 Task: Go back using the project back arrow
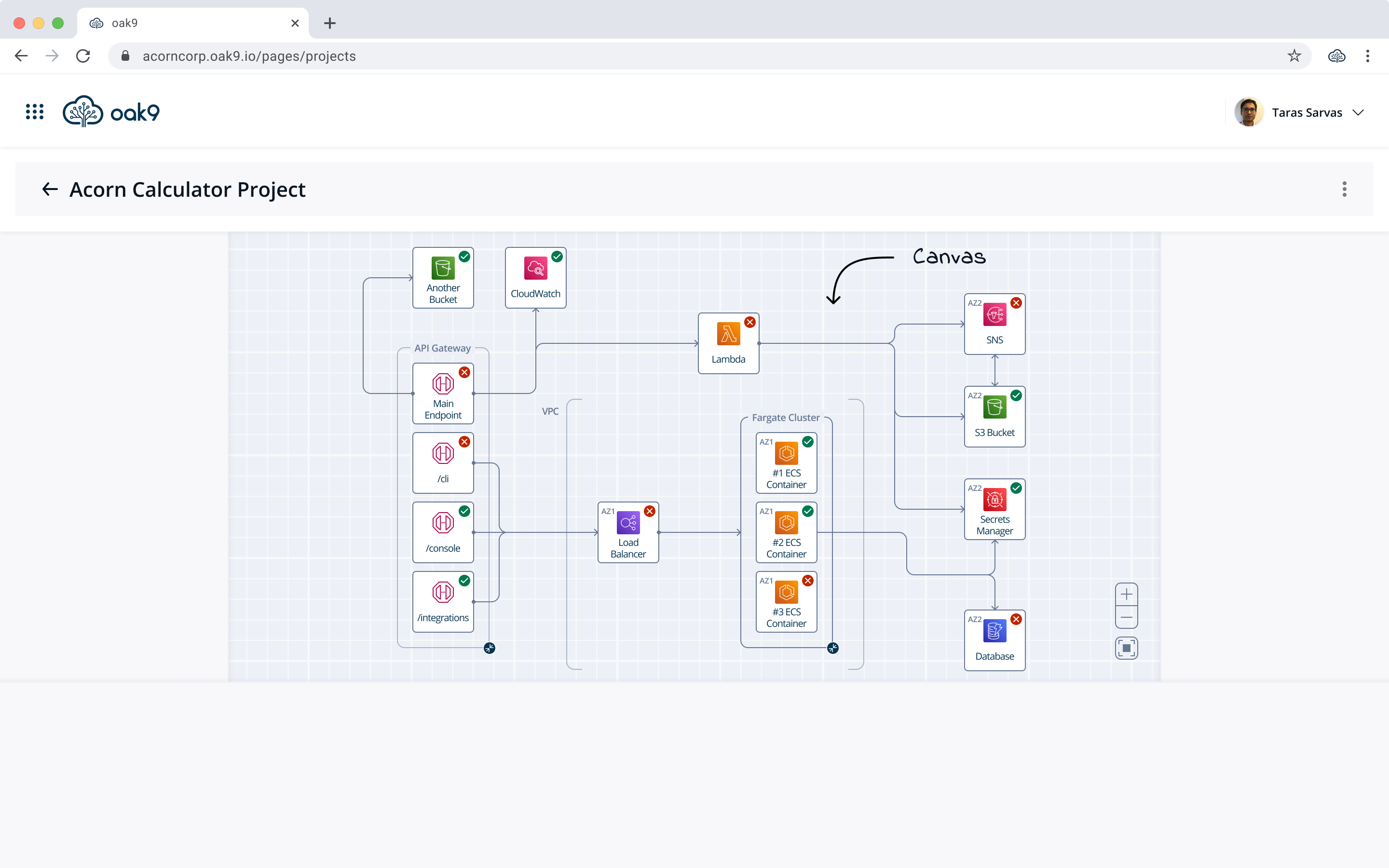pyautogui.click(x=50, y=189)
